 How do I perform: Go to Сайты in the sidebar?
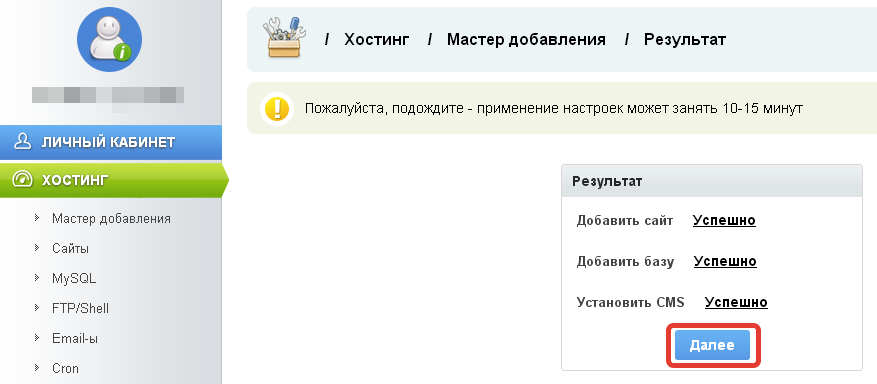point(70,248)
